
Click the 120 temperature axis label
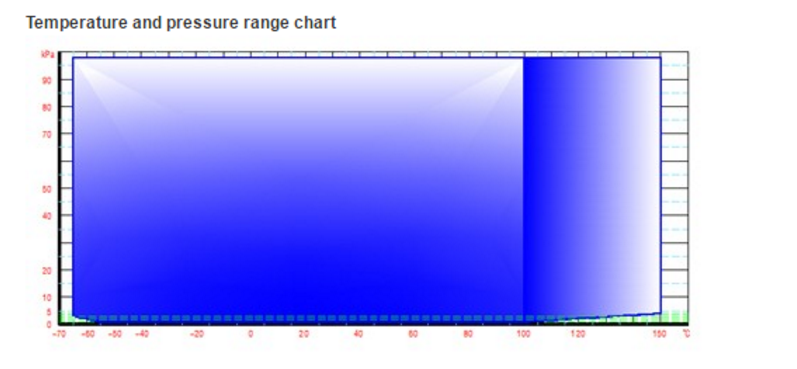tap(578, 334)
